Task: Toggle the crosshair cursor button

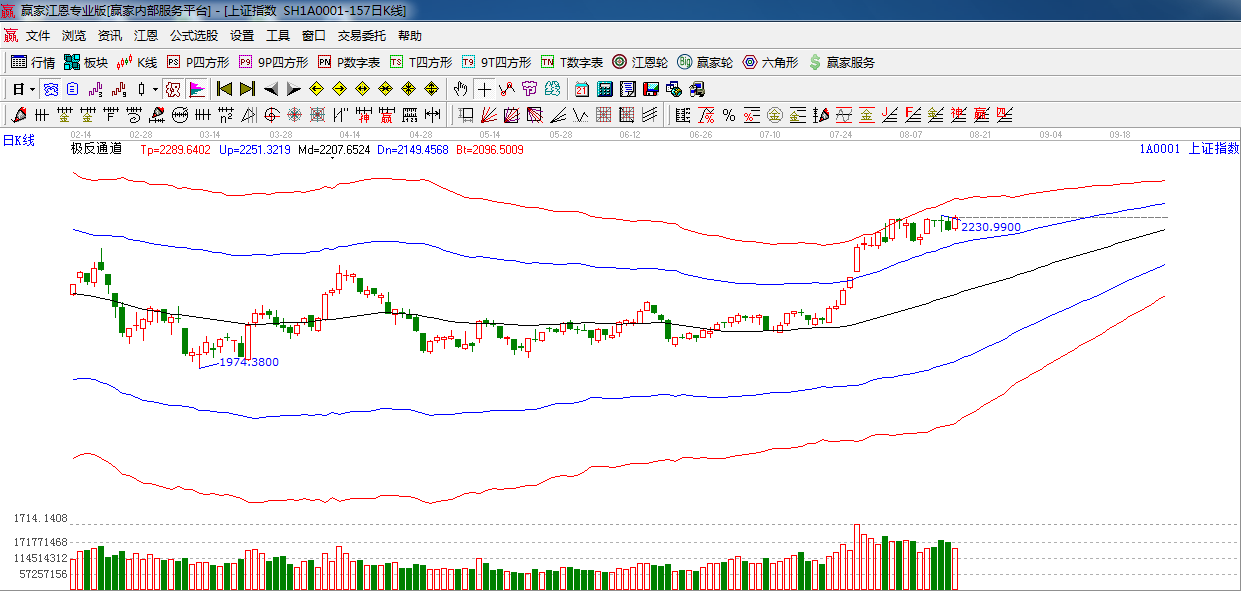Action: pyautogui.click(x=484, y=89)
